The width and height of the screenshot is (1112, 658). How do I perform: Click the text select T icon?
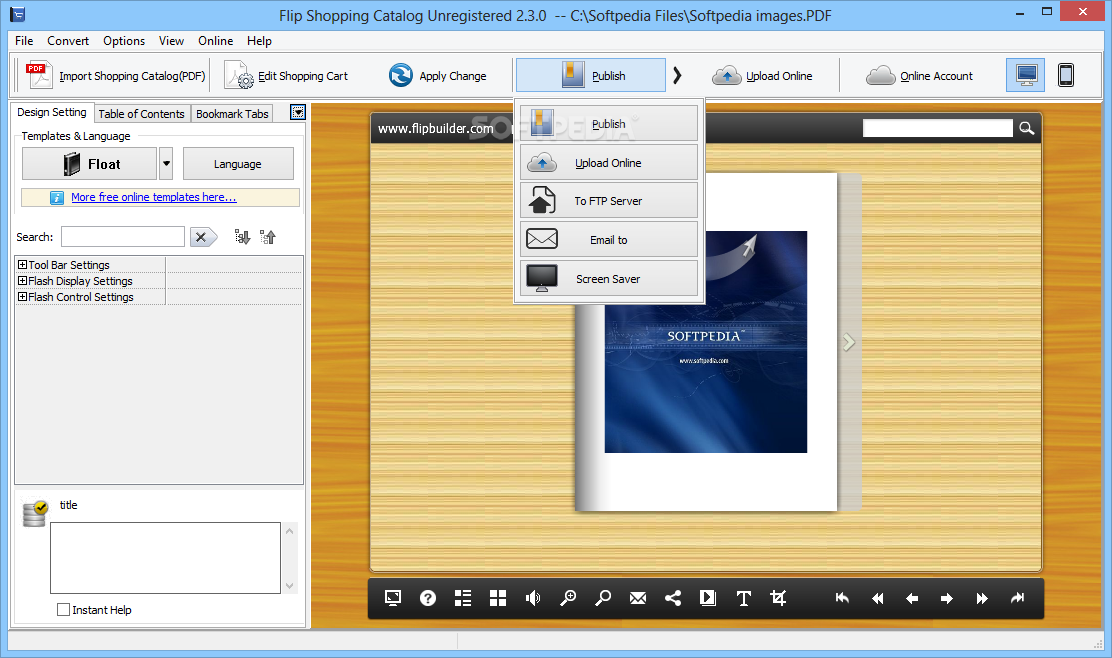[x=743, y=598]
